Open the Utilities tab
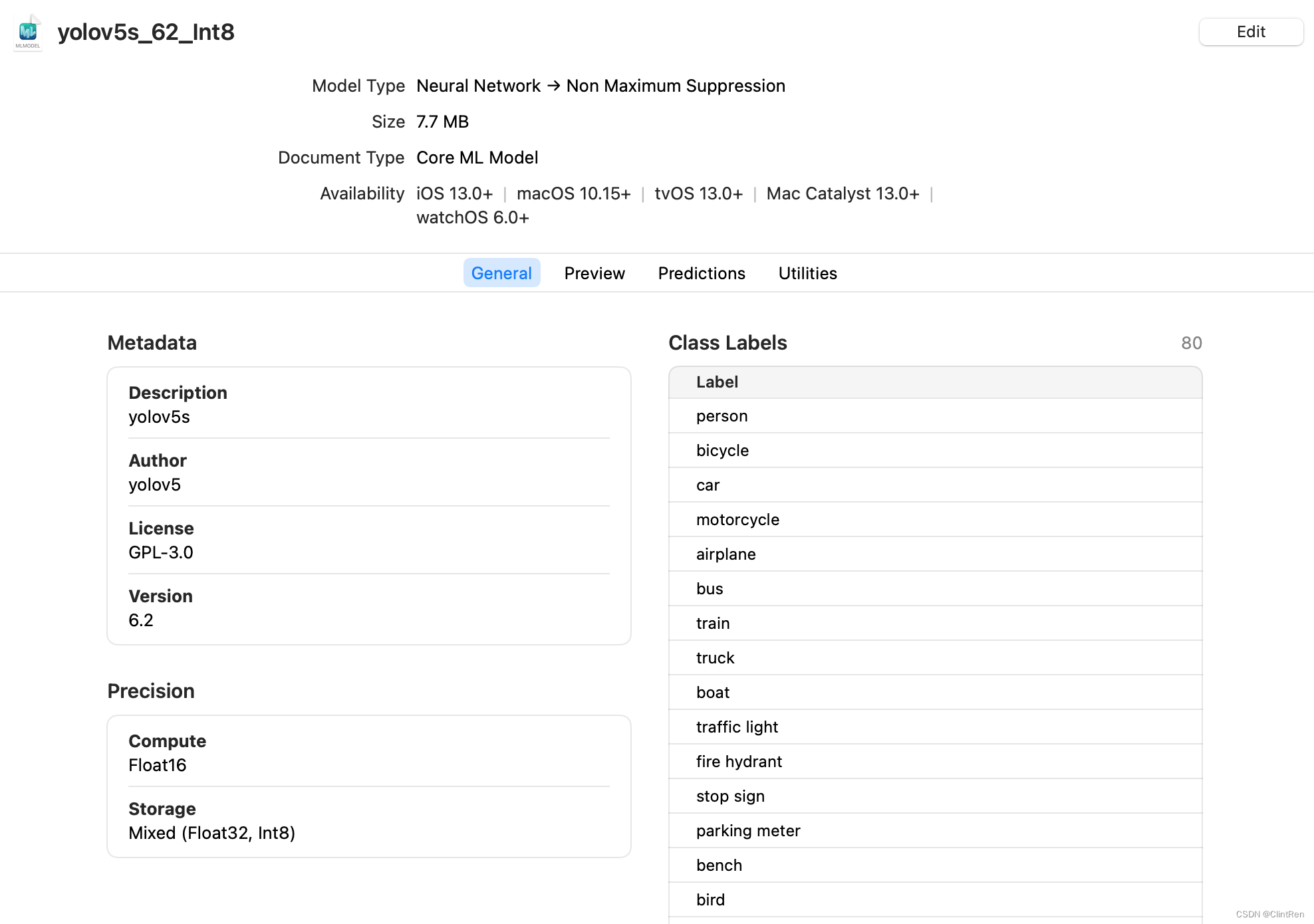The width and height of the screenshot is (1314, 924). click(x=807, y=273)
